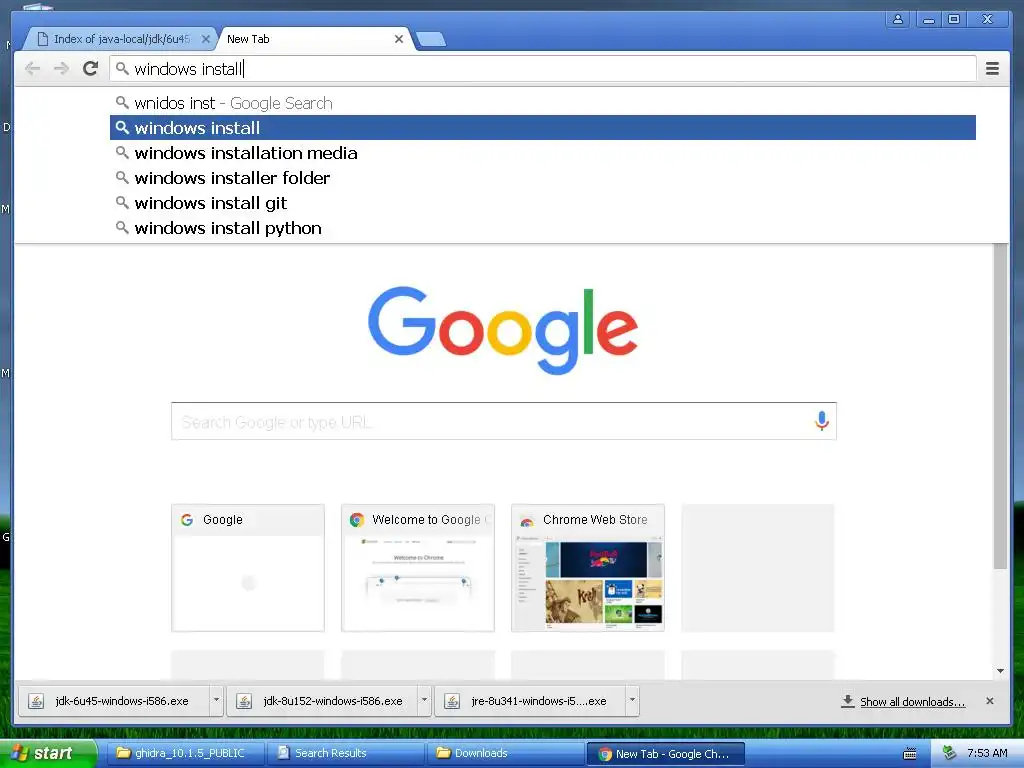Open the Google most-visited thumbnail
The image size is (1024, 768).
pos(248,568)
